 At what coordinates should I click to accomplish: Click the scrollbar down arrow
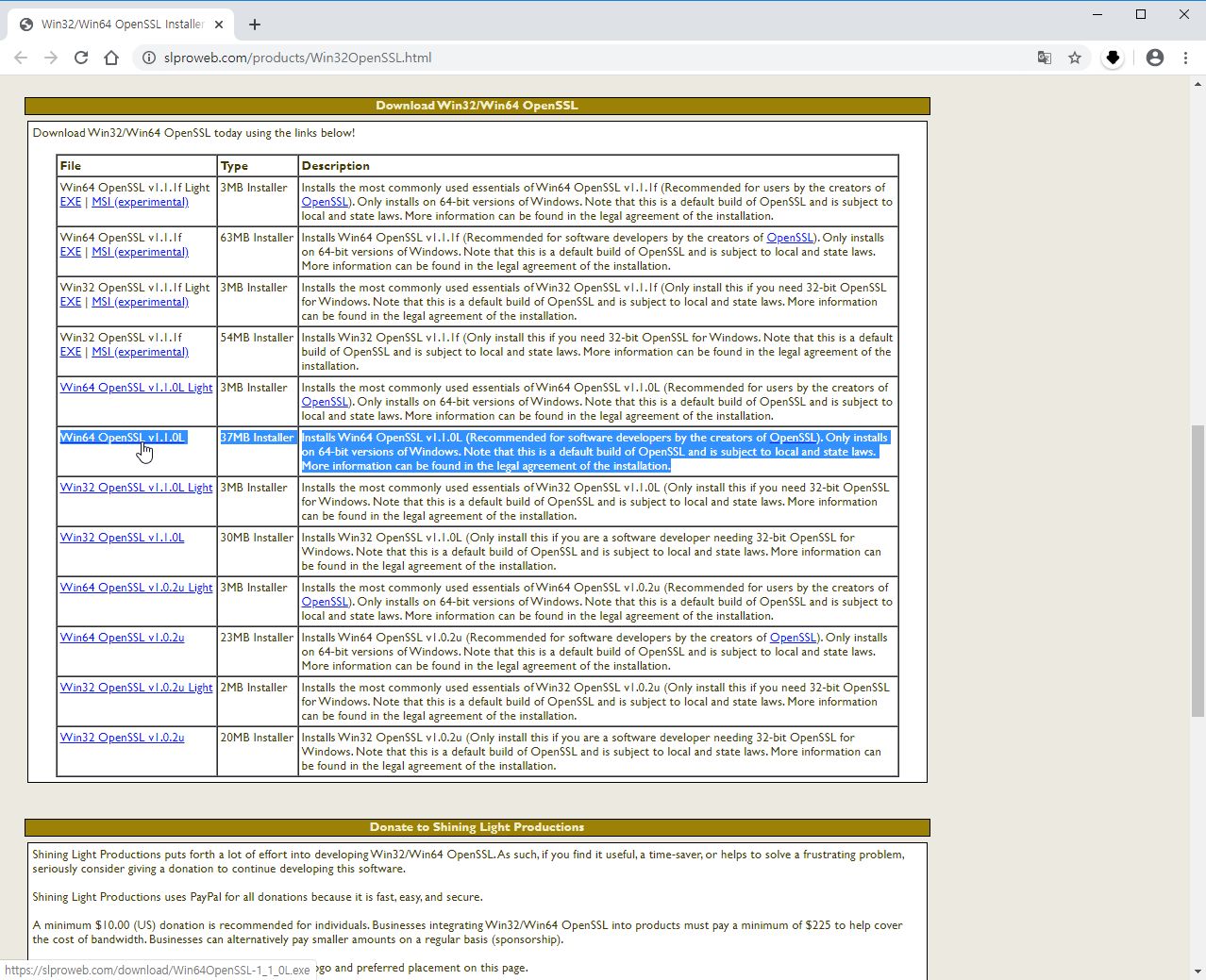1198,972
